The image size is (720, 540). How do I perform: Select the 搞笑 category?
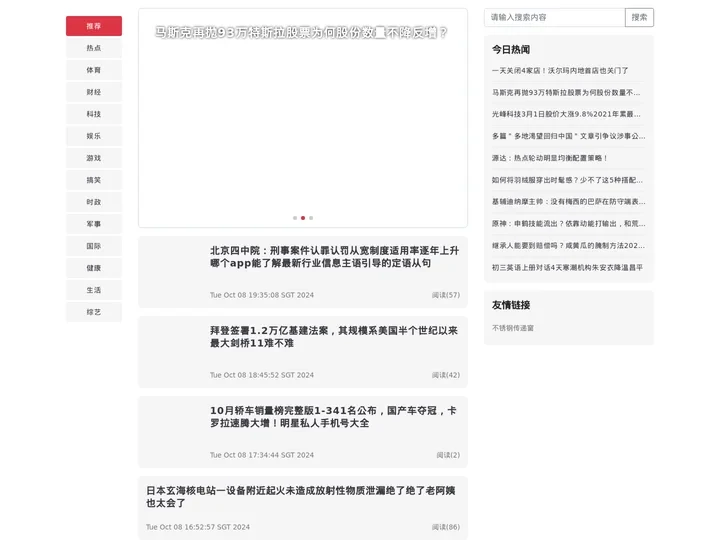(94, 180)
